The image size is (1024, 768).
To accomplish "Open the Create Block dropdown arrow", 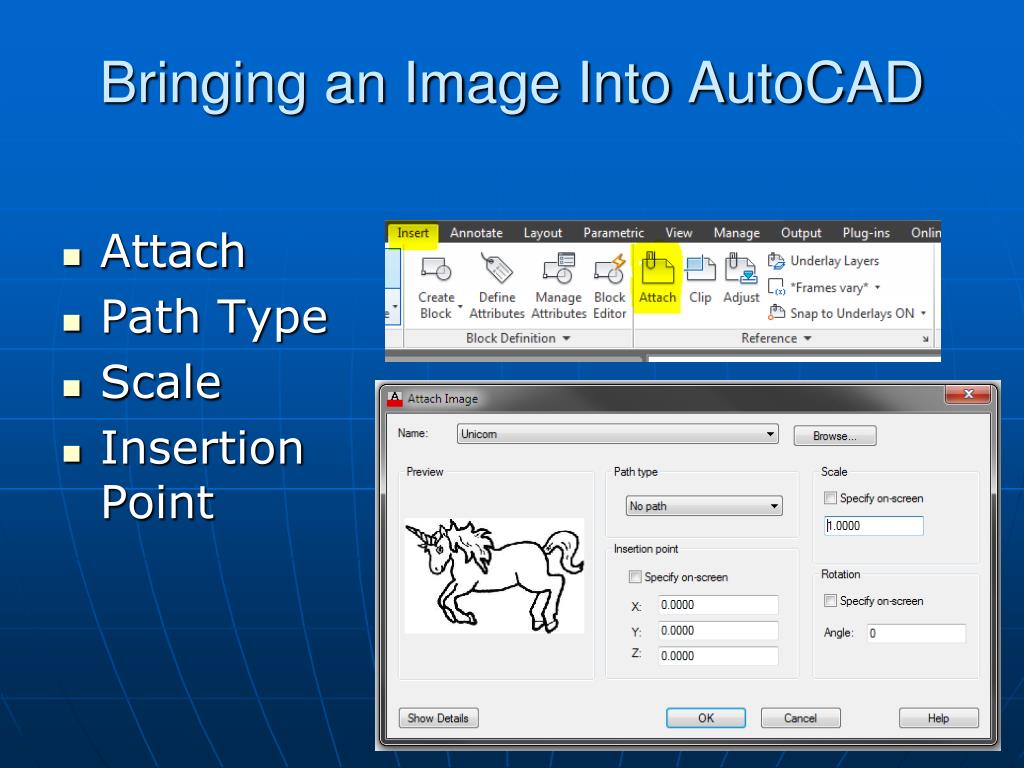I will [x=460, y=307].
